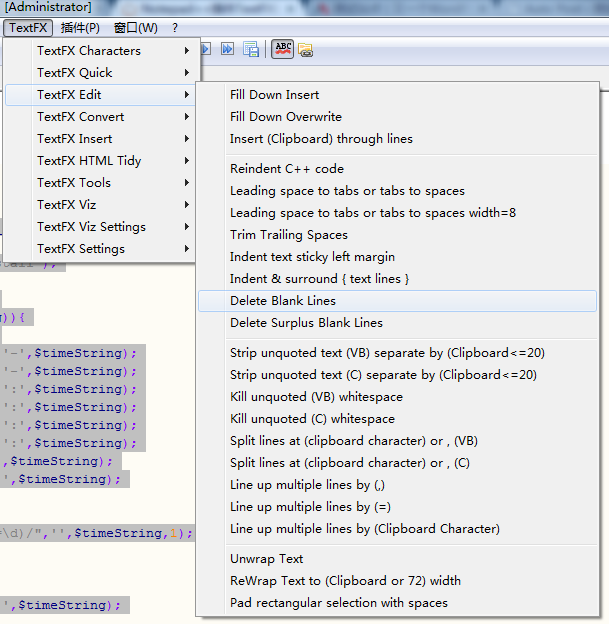Image resolution: width=609 pixels, height=624 pixels.
Task: Click code line ending with $timeString,1);
Action: [x=97, y=533]
